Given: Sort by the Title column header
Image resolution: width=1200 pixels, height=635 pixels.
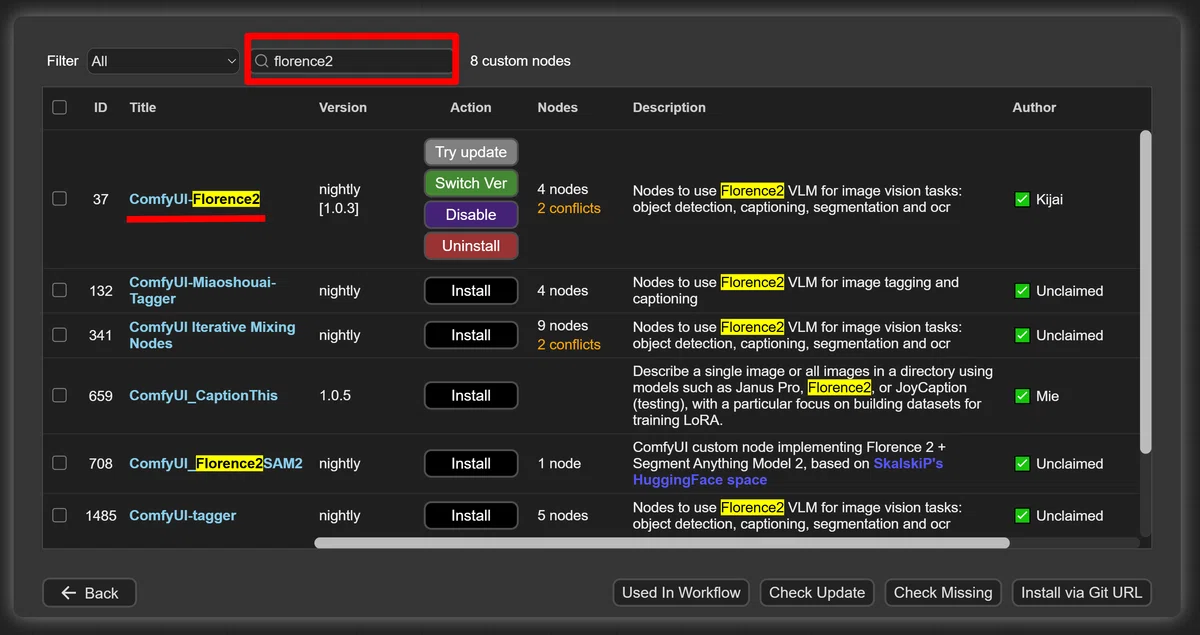Looking at the screenshot, I should (x=143, y=107).
